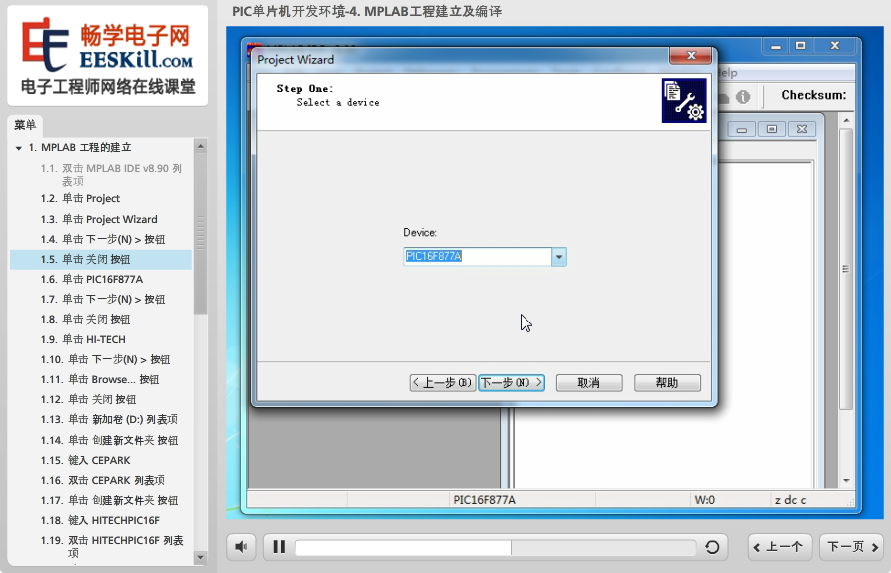
Task: Select menu item 1.2 单击 Project
Action: tap(80, 198)
